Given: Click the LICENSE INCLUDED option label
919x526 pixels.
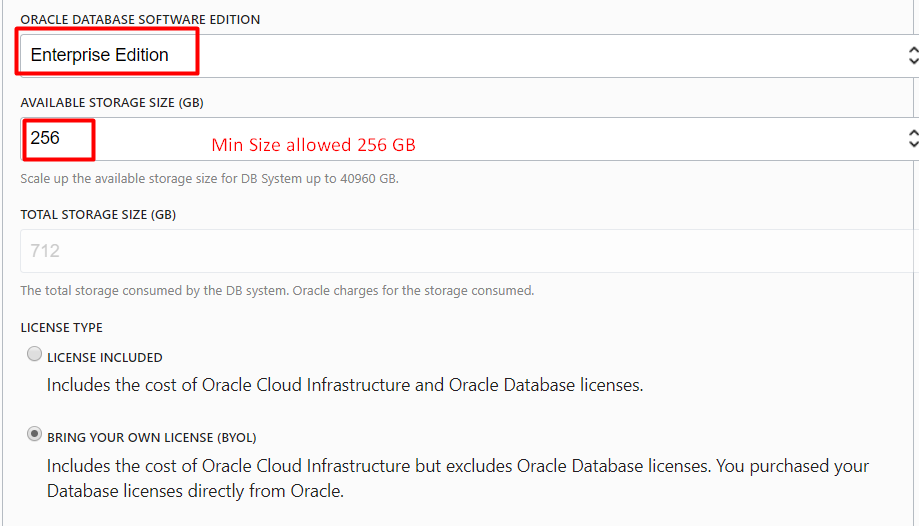Looking at the screenshot, I should [105, 358].
